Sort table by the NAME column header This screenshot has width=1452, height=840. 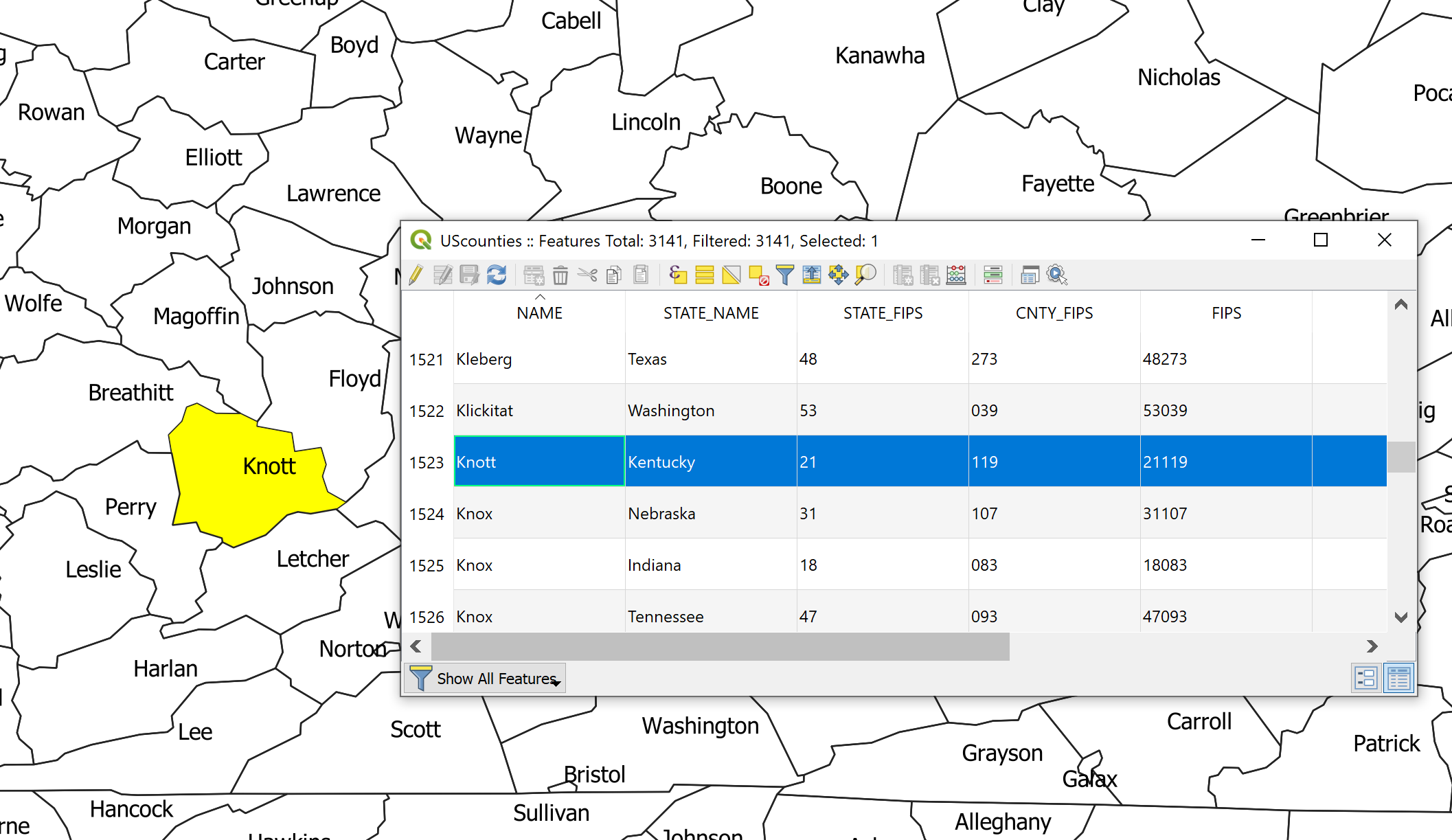coord(539,313)
